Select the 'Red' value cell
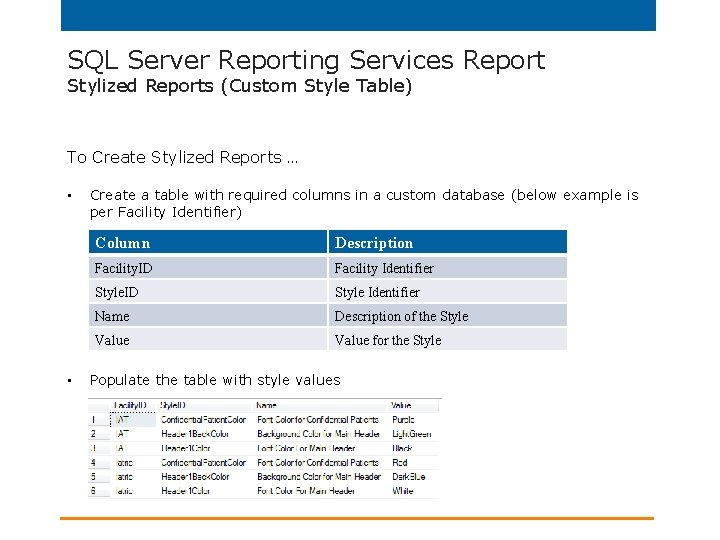 coord(399,462)
